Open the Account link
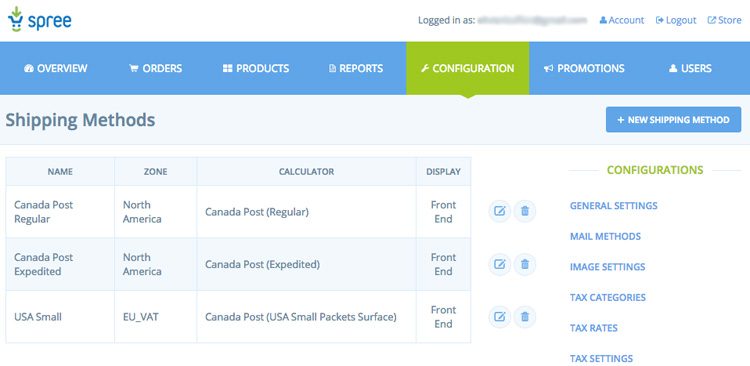750x366 pixels. pos(622,20)
